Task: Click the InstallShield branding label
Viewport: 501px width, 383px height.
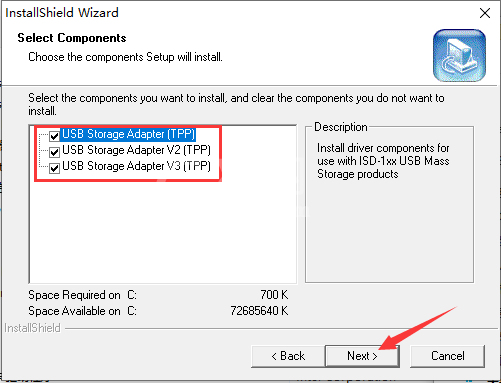Action: 32,328
